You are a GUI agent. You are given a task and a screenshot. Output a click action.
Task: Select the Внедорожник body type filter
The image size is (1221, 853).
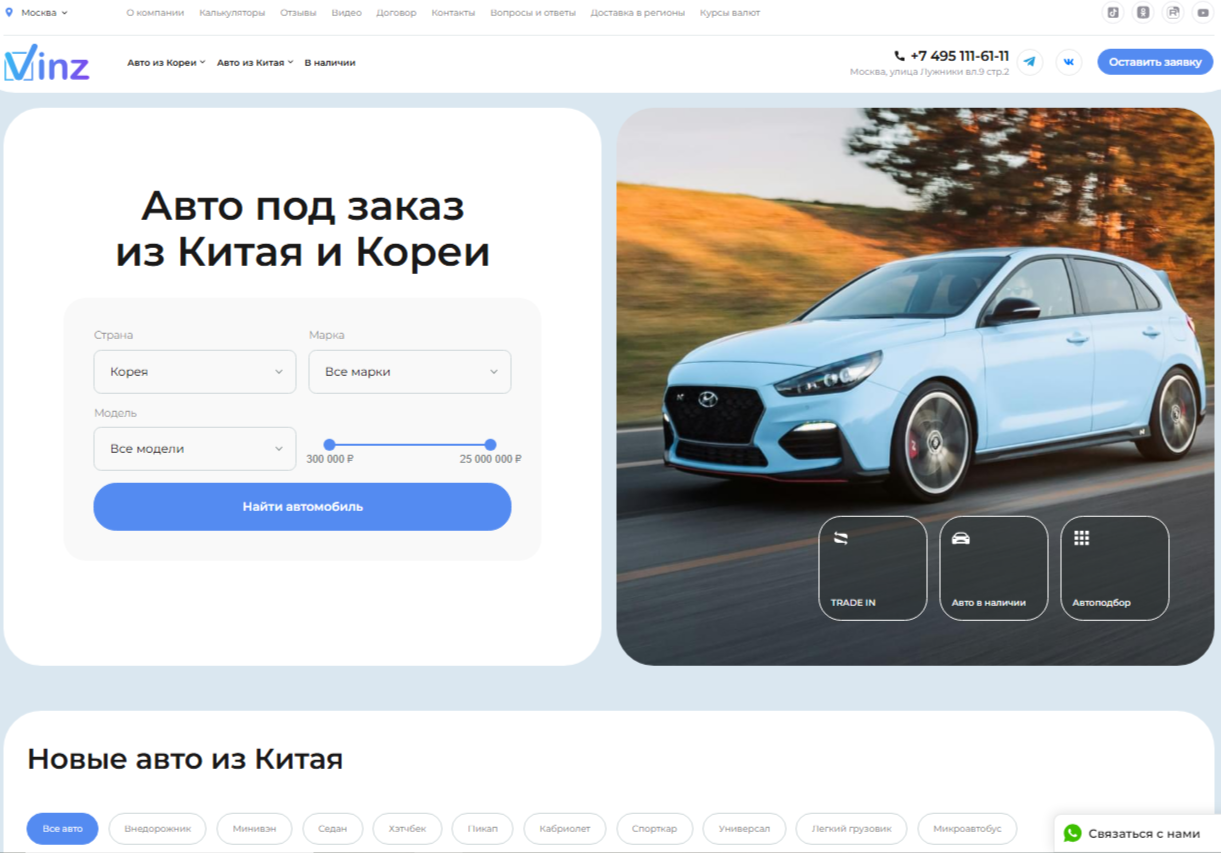point(157,829)
